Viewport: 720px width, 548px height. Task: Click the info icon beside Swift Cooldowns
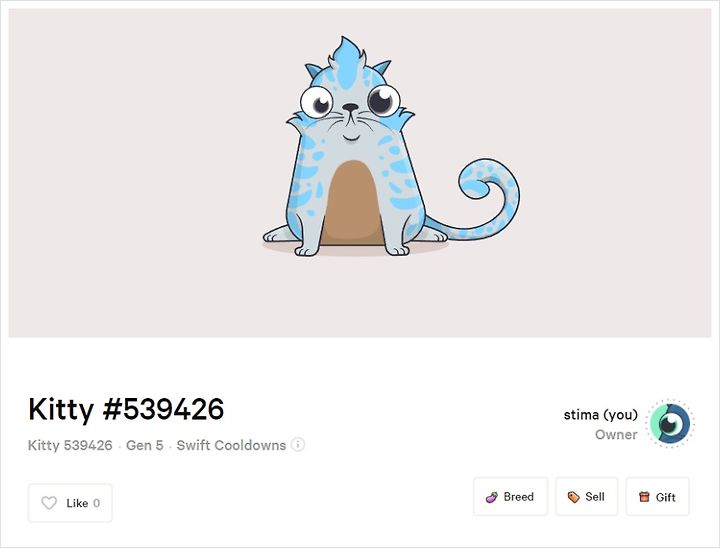coord(298,445)
